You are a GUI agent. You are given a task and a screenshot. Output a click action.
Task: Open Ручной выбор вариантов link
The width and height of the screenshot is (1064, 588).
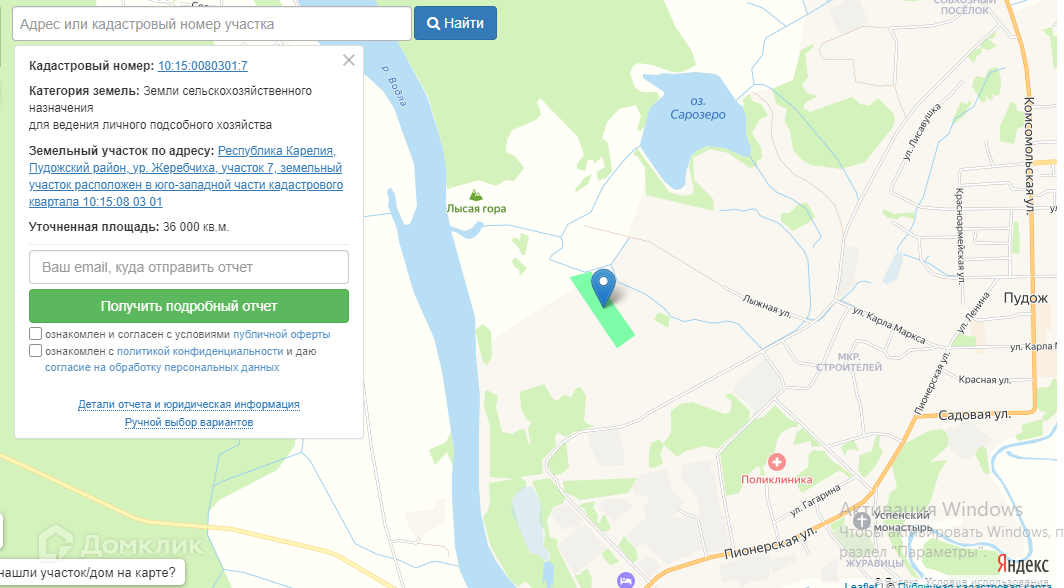[x=189, y=423]
